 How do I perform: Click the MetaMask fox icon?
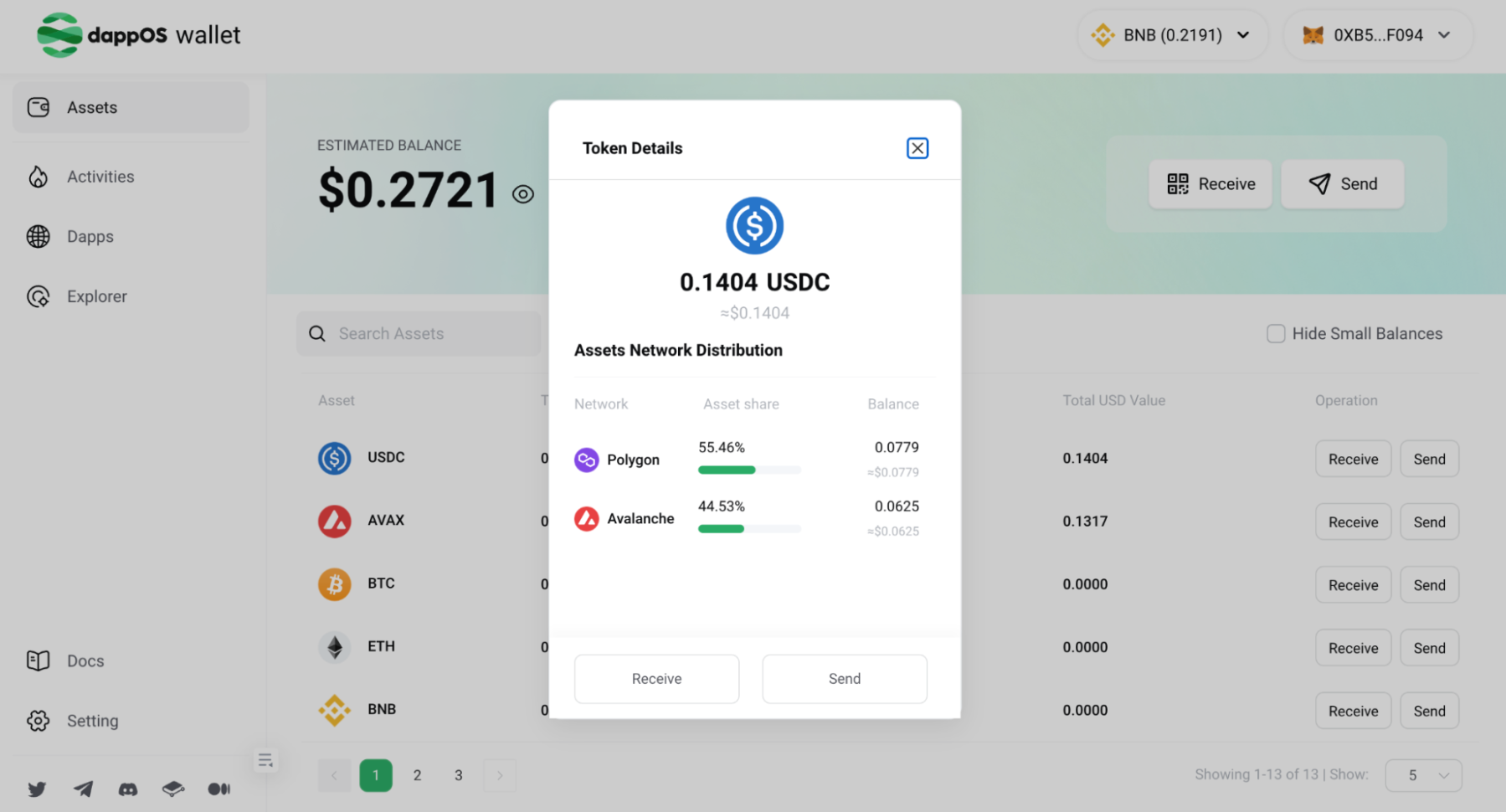point(1313,35)
